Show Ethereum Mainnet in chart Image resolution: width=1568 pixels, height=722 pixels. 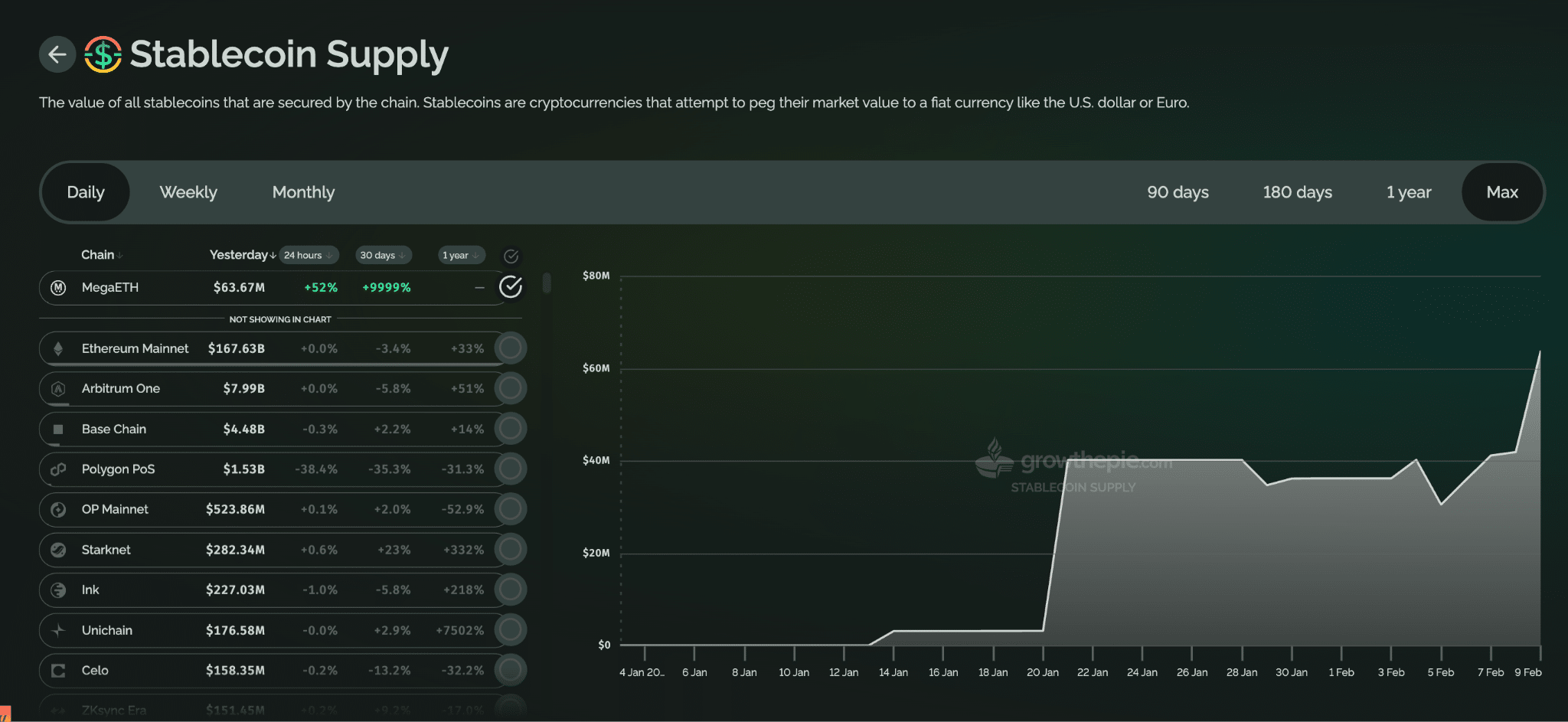point(510,348)
